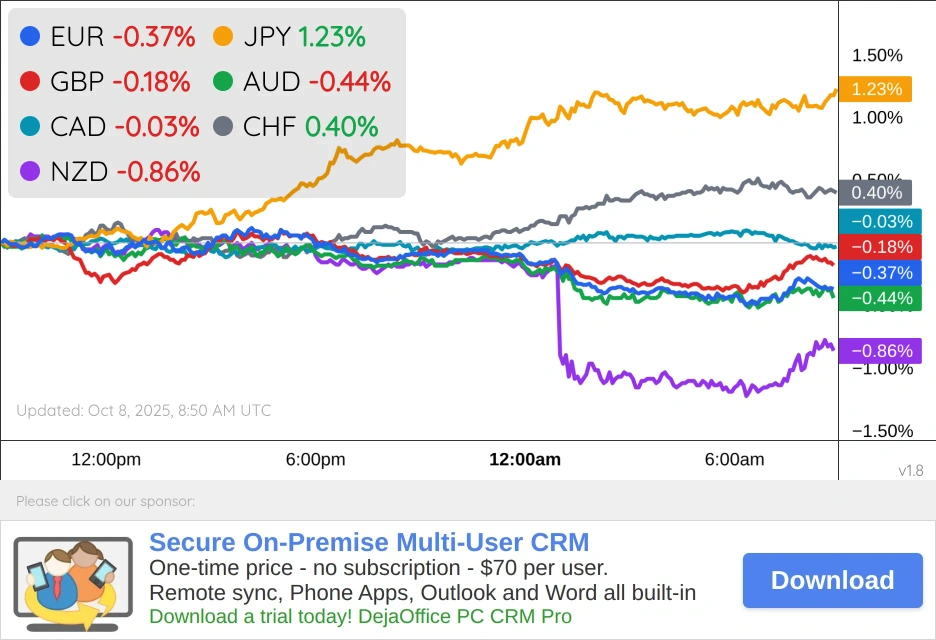Open Secure On-Premise Multi-User CRM link
The height and width of the screenshot is (640, 936).
[x=368, y=543]
